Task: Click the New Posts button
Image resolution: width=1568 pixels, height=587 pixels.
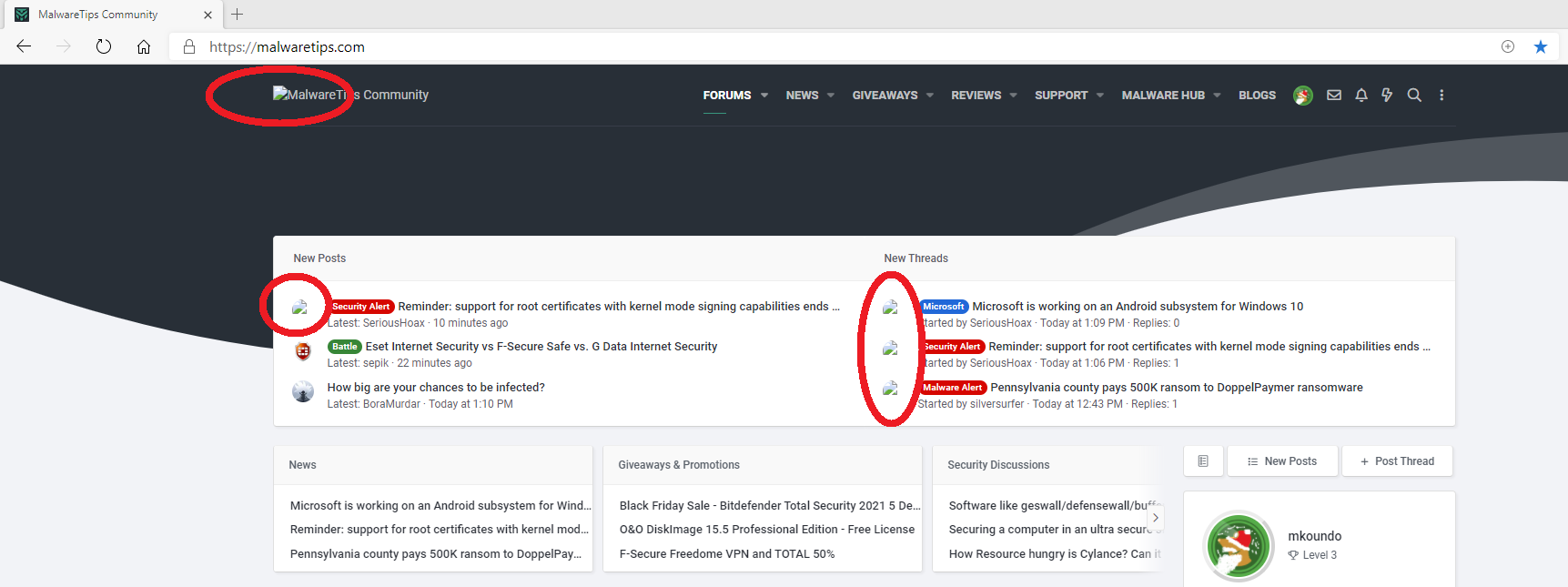Action: (1283, 461)
